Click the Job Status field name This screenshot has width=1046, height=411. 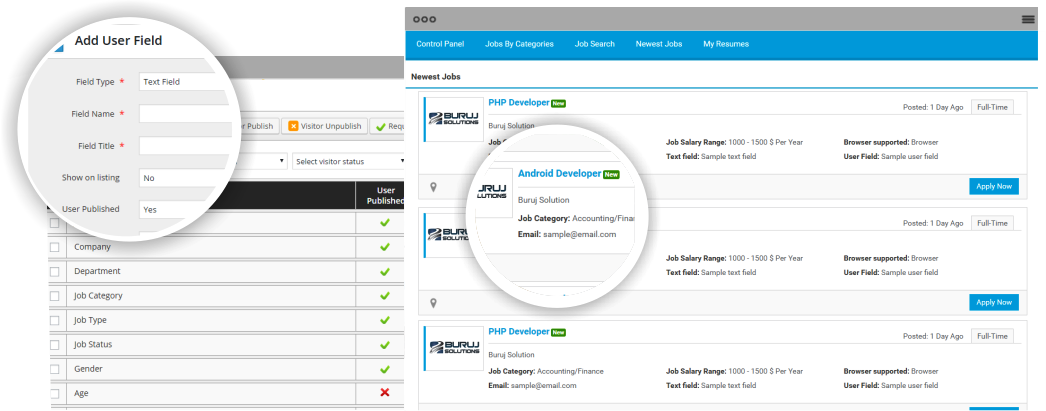(x=93, y=345)
